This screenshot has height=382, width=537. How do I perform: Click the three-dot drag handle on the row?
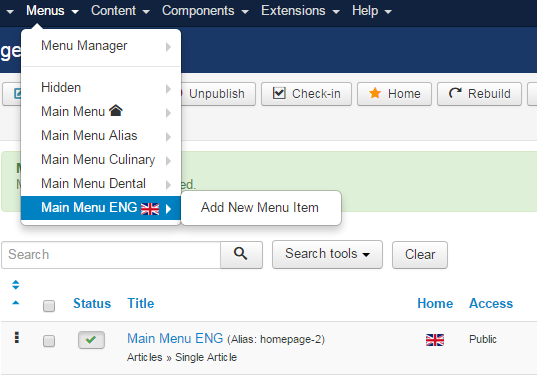pyautogui.click(x=16, y=338)
